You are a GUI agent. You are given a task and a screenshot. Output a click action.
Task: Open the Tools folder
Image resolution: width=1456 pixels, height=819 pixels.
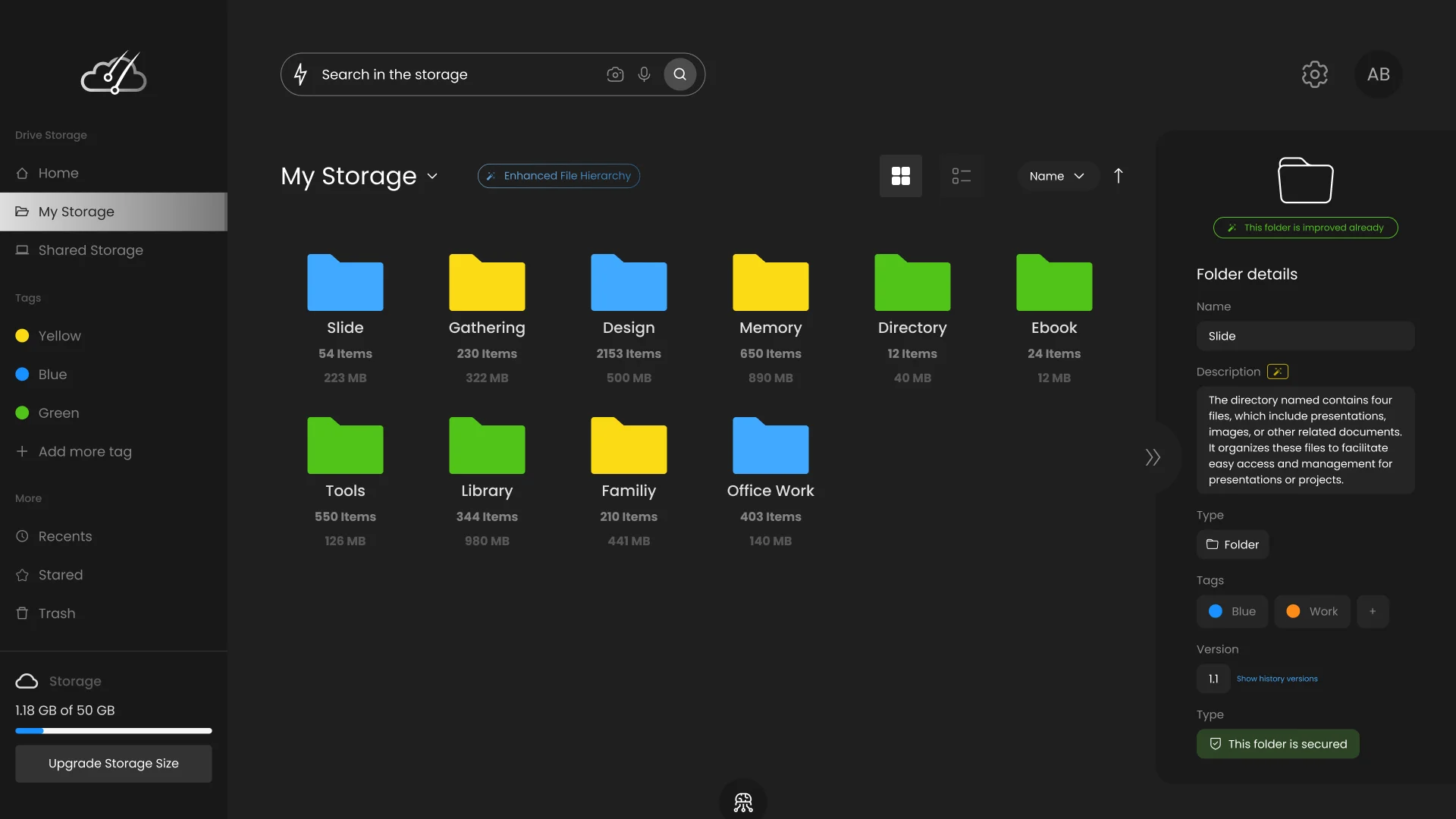click(345, 445)
